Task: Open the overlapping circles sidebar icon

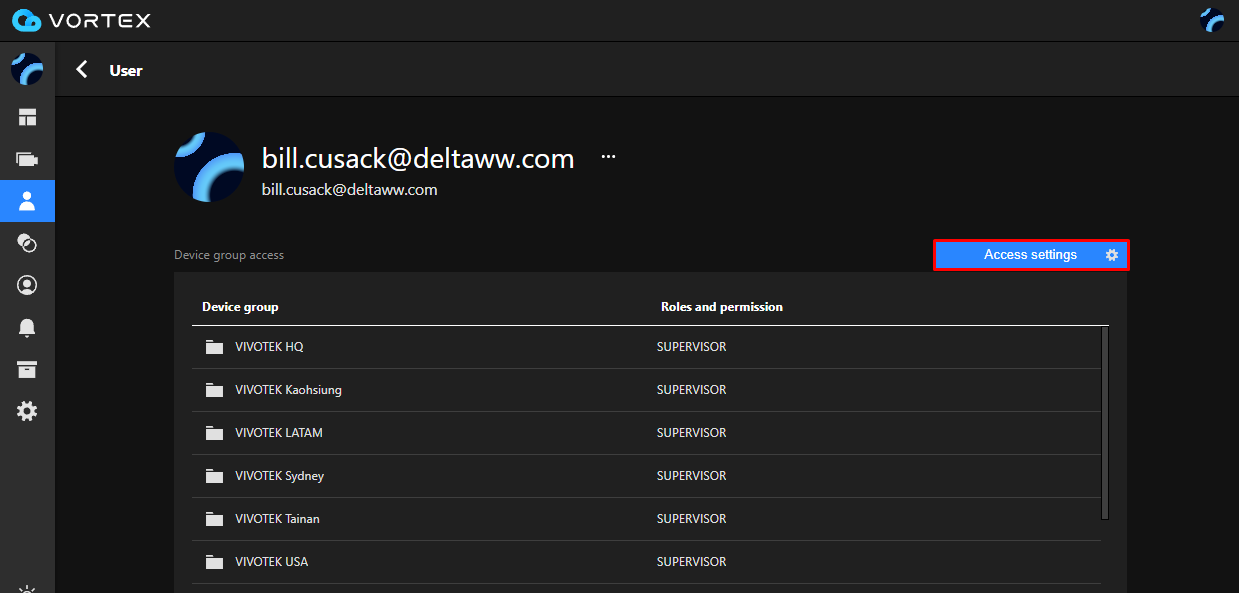Action: tap(27, 243)
